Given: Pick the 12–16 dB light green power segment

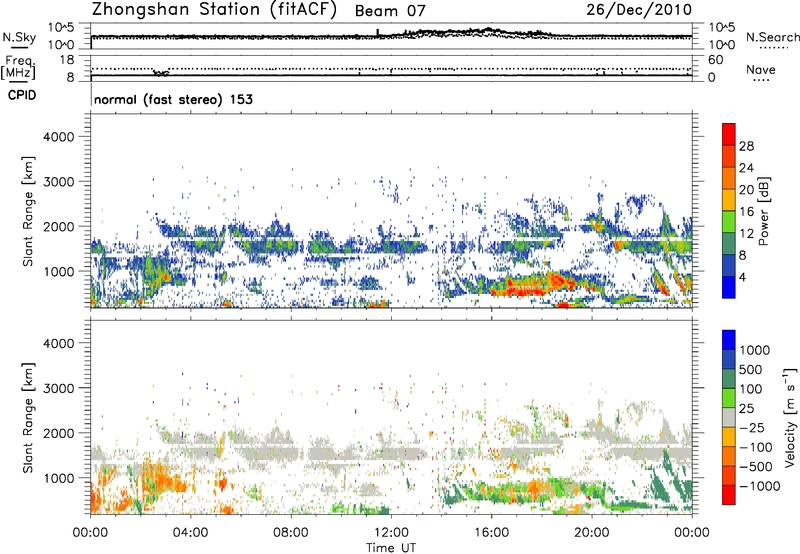Looking at the screenshot, I should point(729,222).
